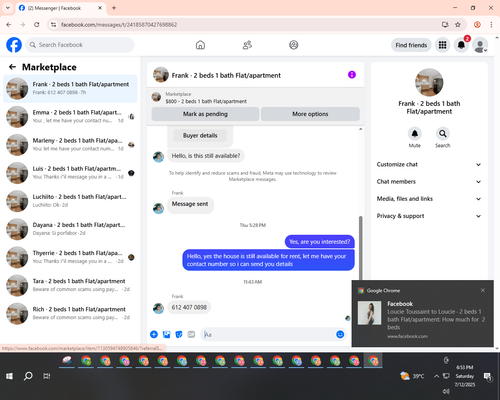This screenshot has width=500, height=400.
Task: Open the Menu grid icon
Action: pyautogui.click(x=442, y=45)
